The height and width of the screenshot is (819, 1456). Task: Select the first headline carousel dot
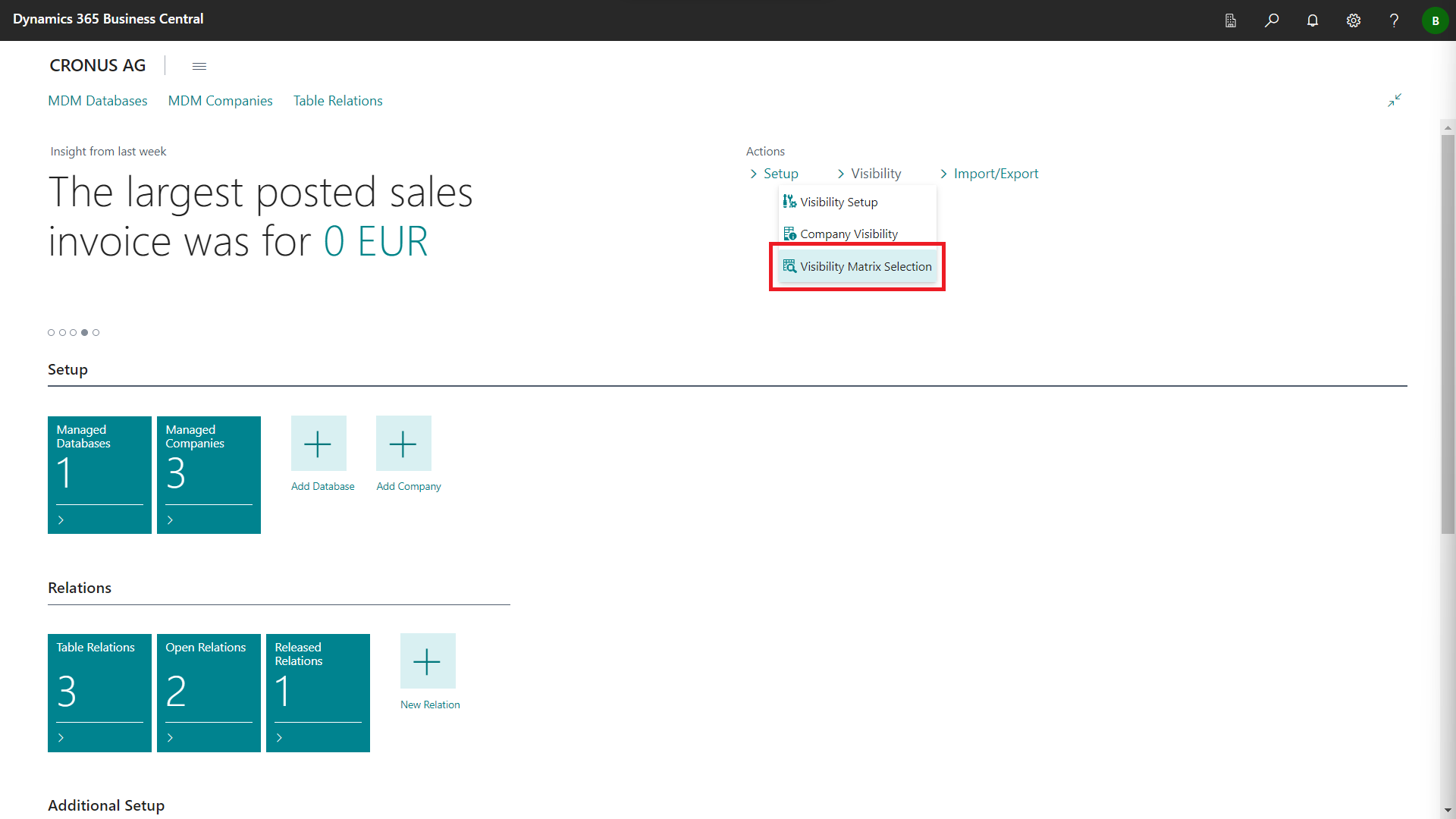(x=52, y=332)
